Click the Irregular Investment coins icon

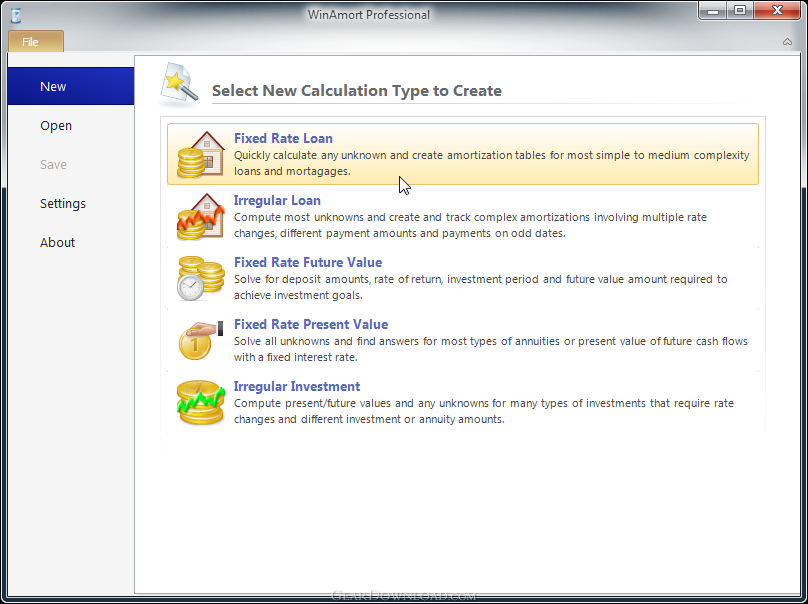click(x=201, y=402)
